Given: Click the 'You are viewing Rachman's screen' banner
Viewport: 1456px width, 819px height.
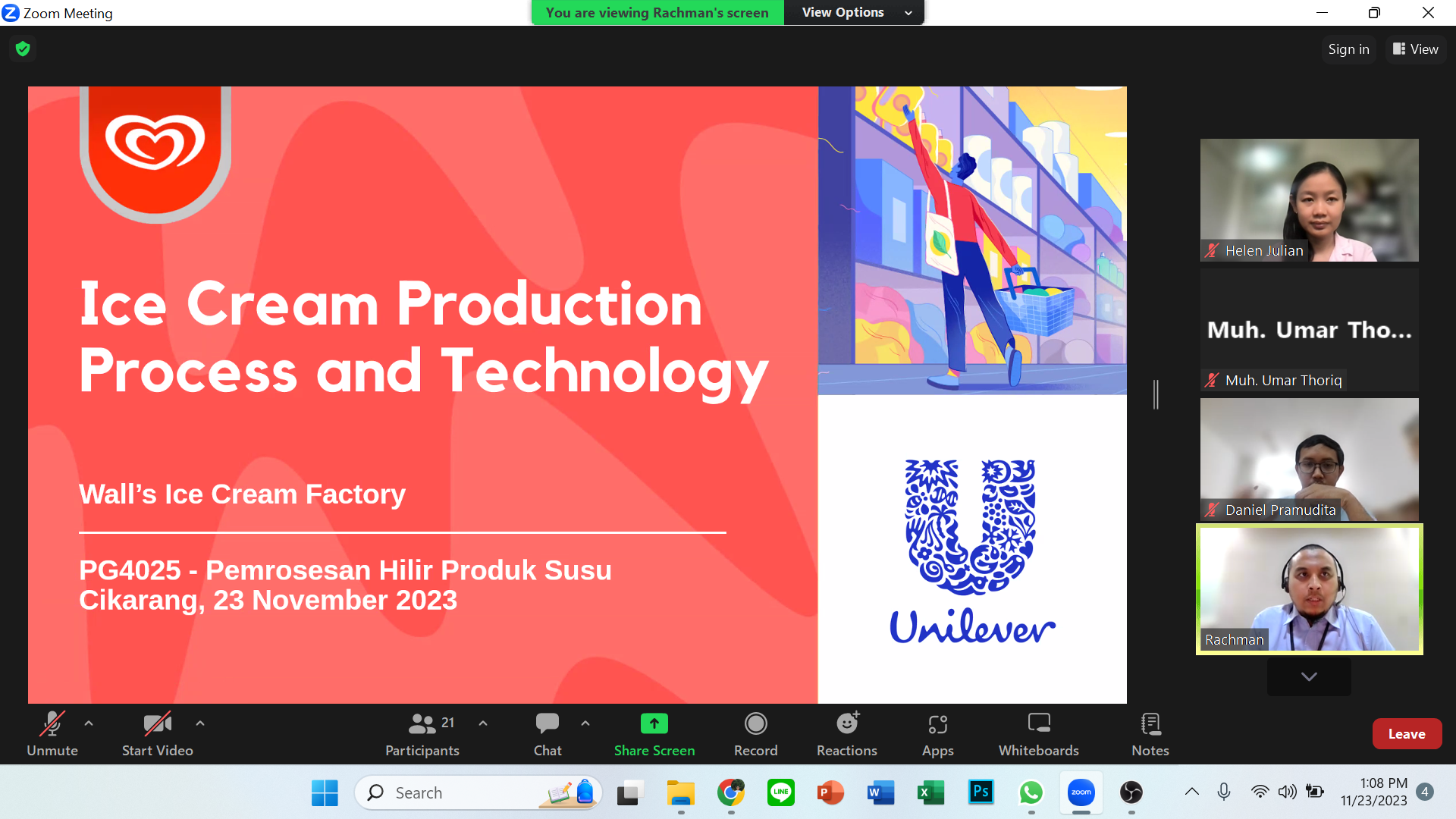Looking at the screenshot, I should pos(657,13).
